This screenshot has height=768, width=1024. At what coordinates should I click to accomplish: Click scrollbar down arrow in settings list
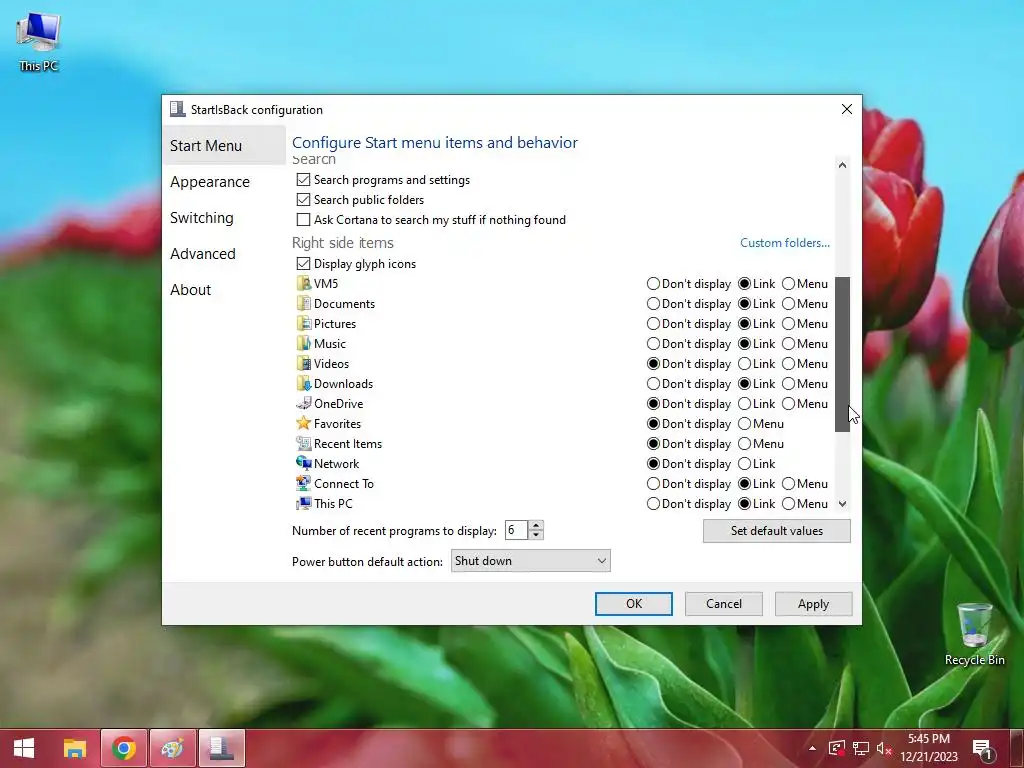pos(842,504)
